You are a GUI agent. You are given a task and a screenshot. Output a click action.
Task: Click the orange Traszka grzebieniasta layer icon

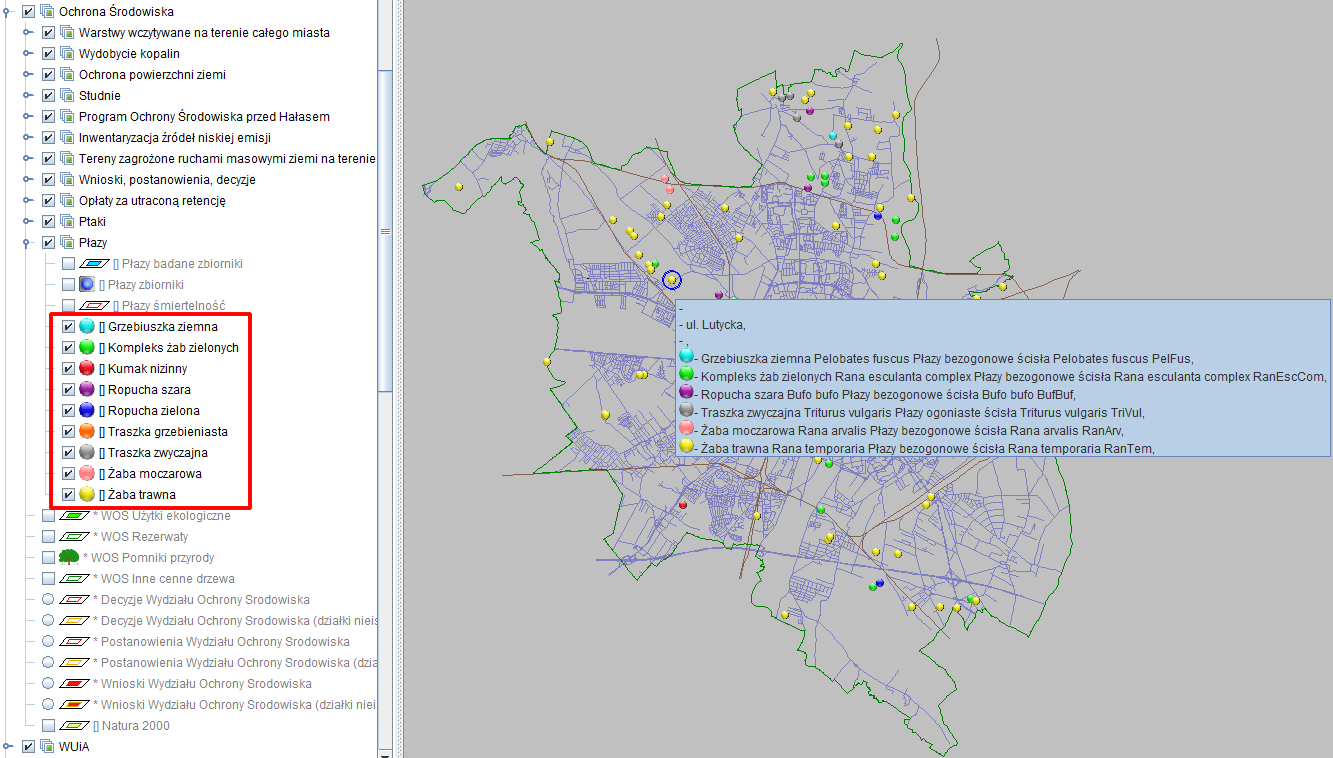(86, 431)
